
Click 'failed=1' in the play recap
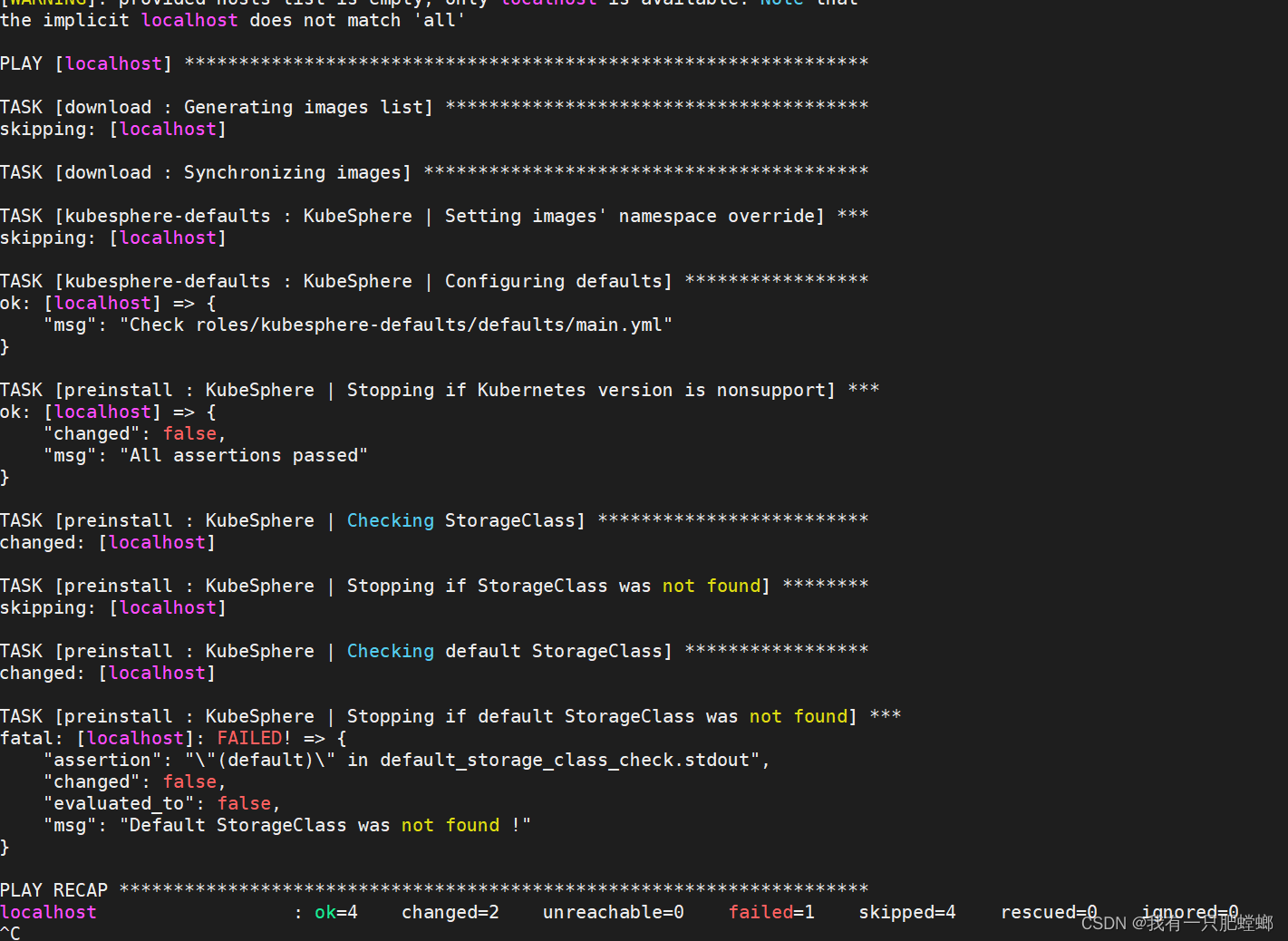771,912
